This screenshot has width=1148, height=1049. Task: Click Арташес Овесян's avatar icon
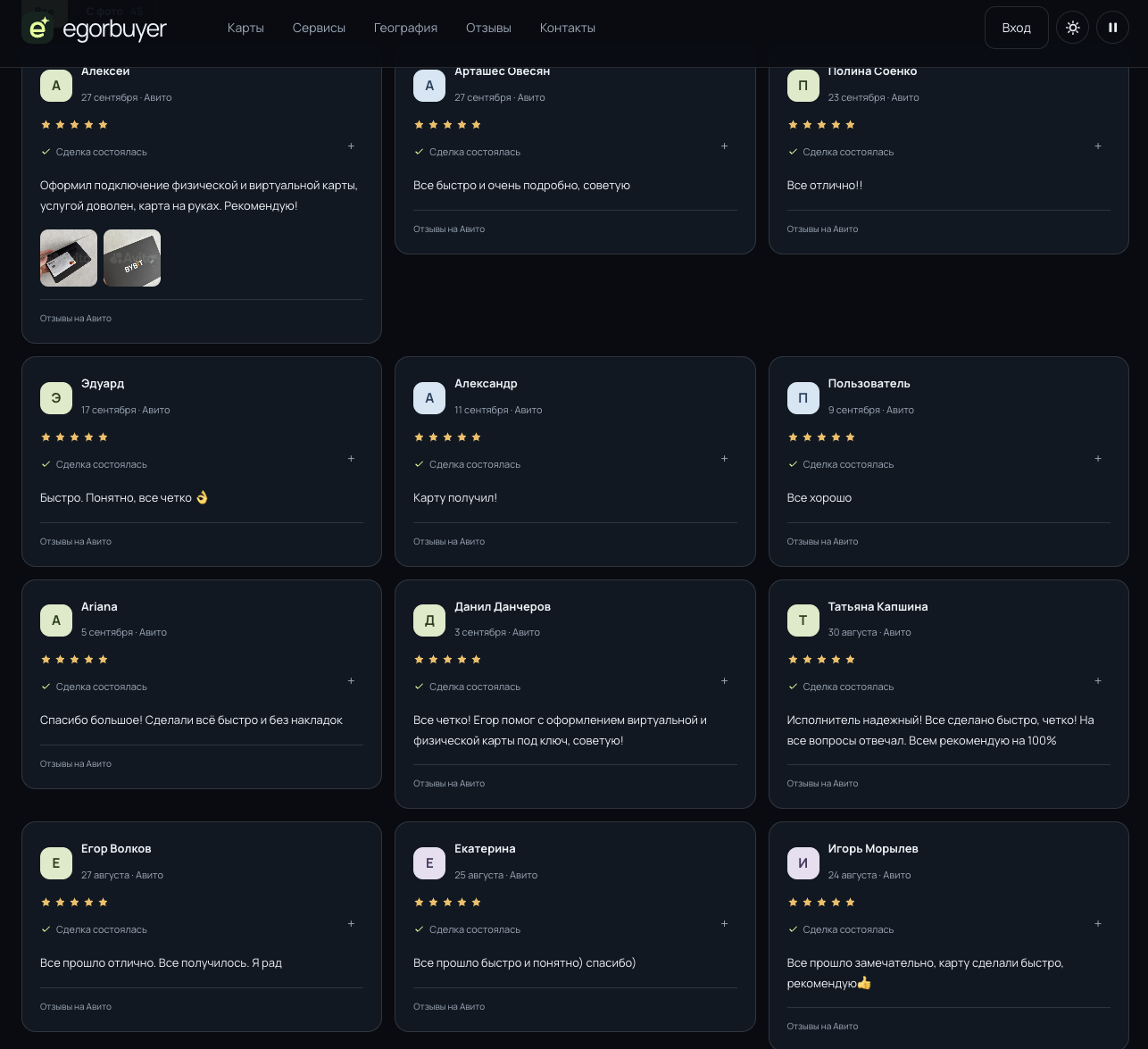coord(429,85)
